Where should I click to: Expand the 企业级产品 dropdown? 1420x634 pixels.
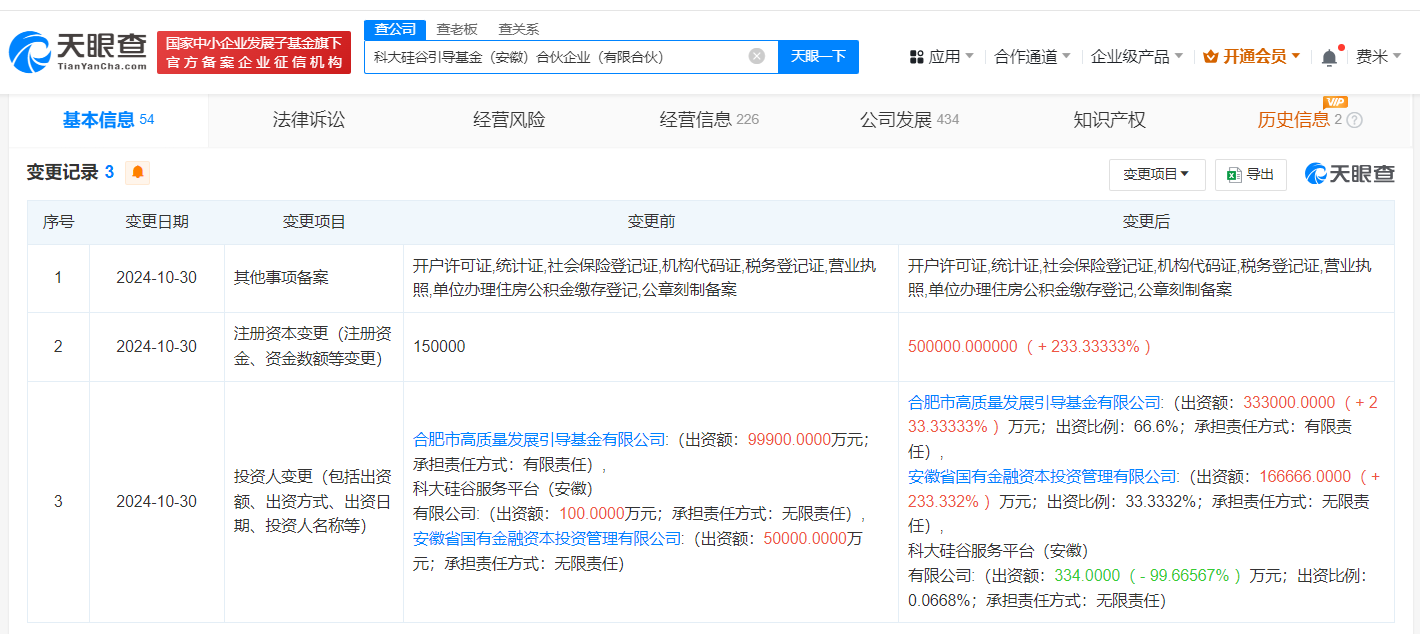pyautogui.click(x=1137, y=57)
